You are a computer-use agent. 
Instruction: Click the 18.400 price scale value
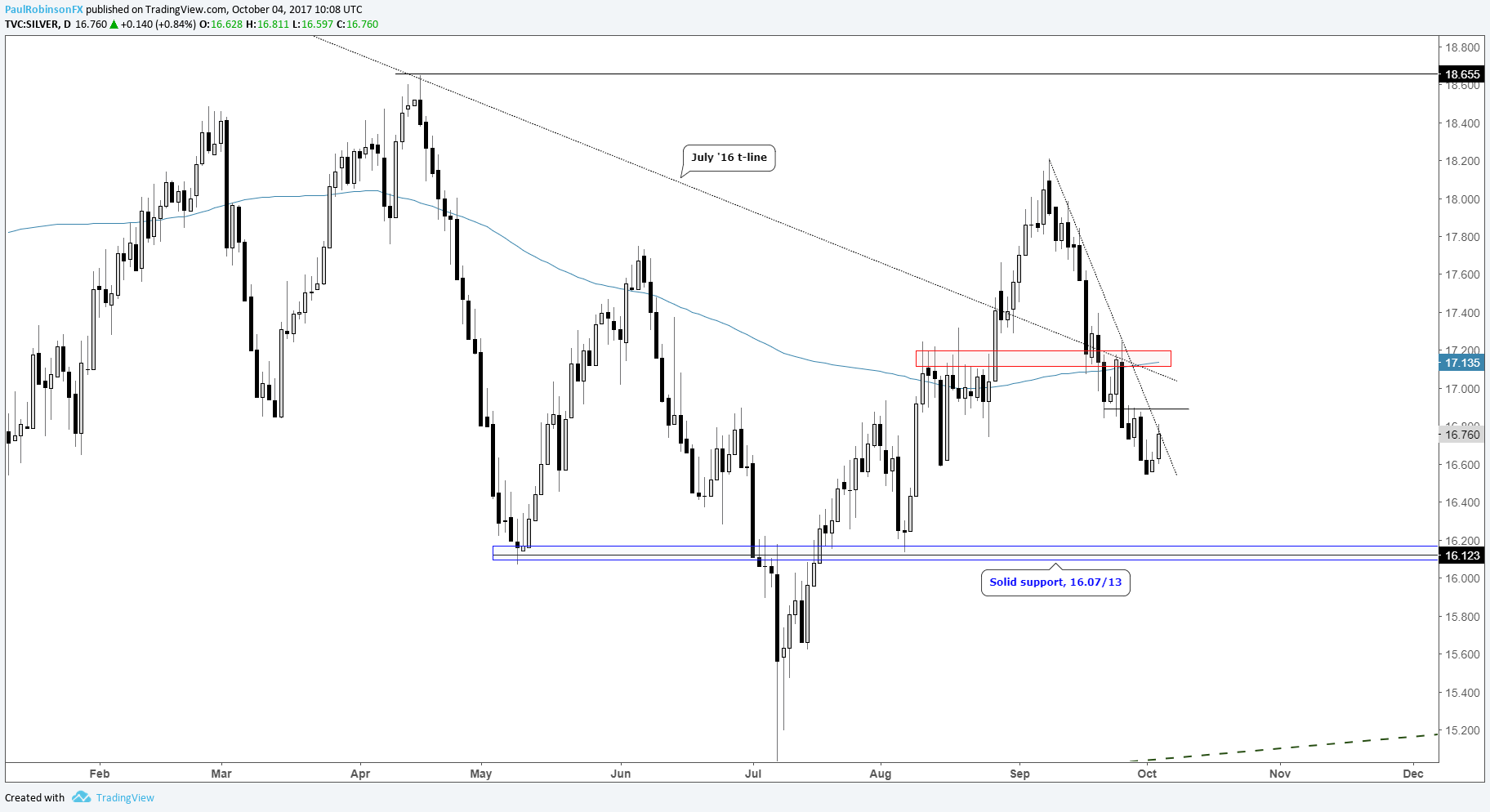coord(1462,123)
